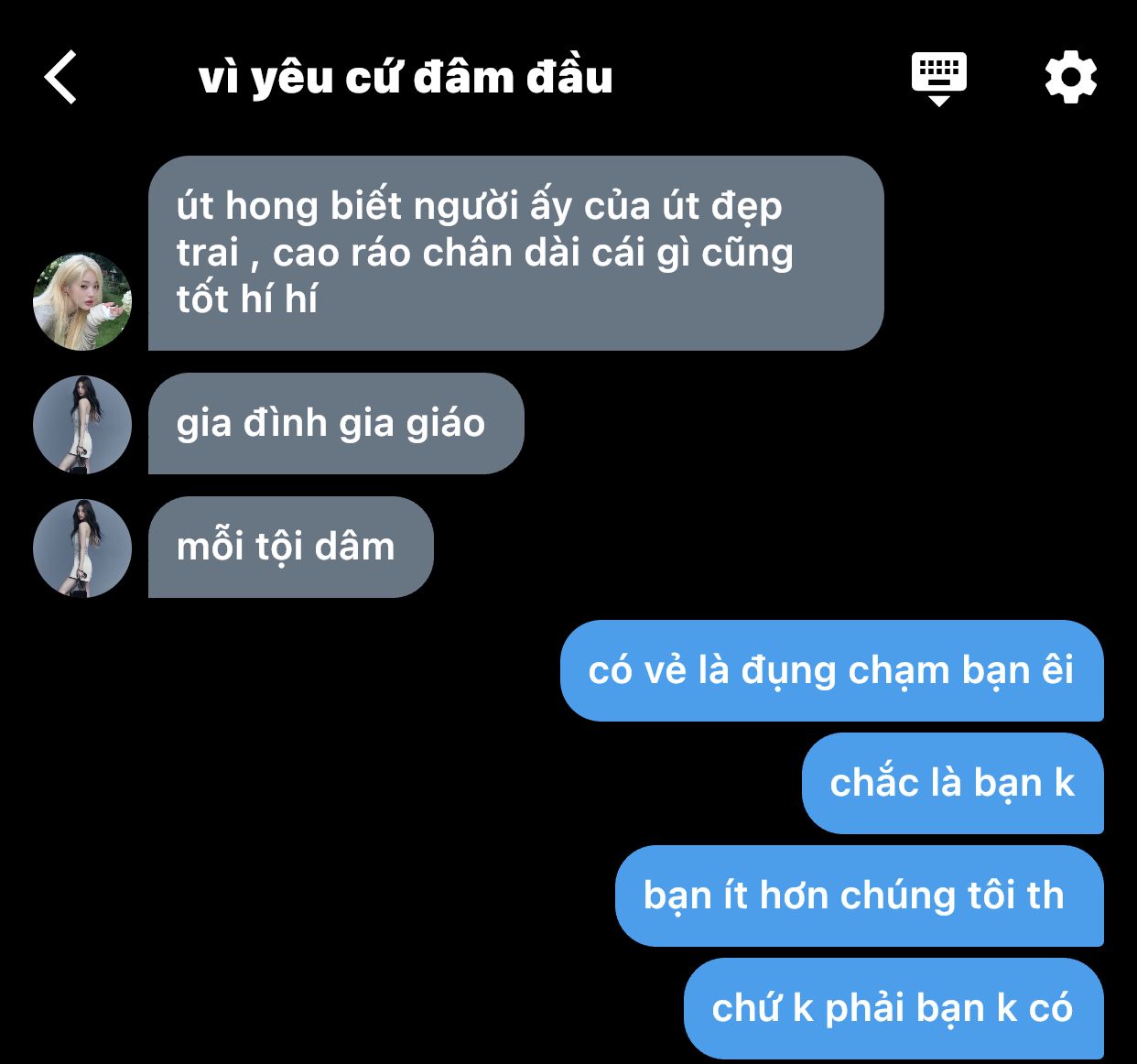Tap sent message 'có vẻ là đụng chạm bạn êi'
This screenshot has height=1064, width=1137.
[x=832, y=670]
